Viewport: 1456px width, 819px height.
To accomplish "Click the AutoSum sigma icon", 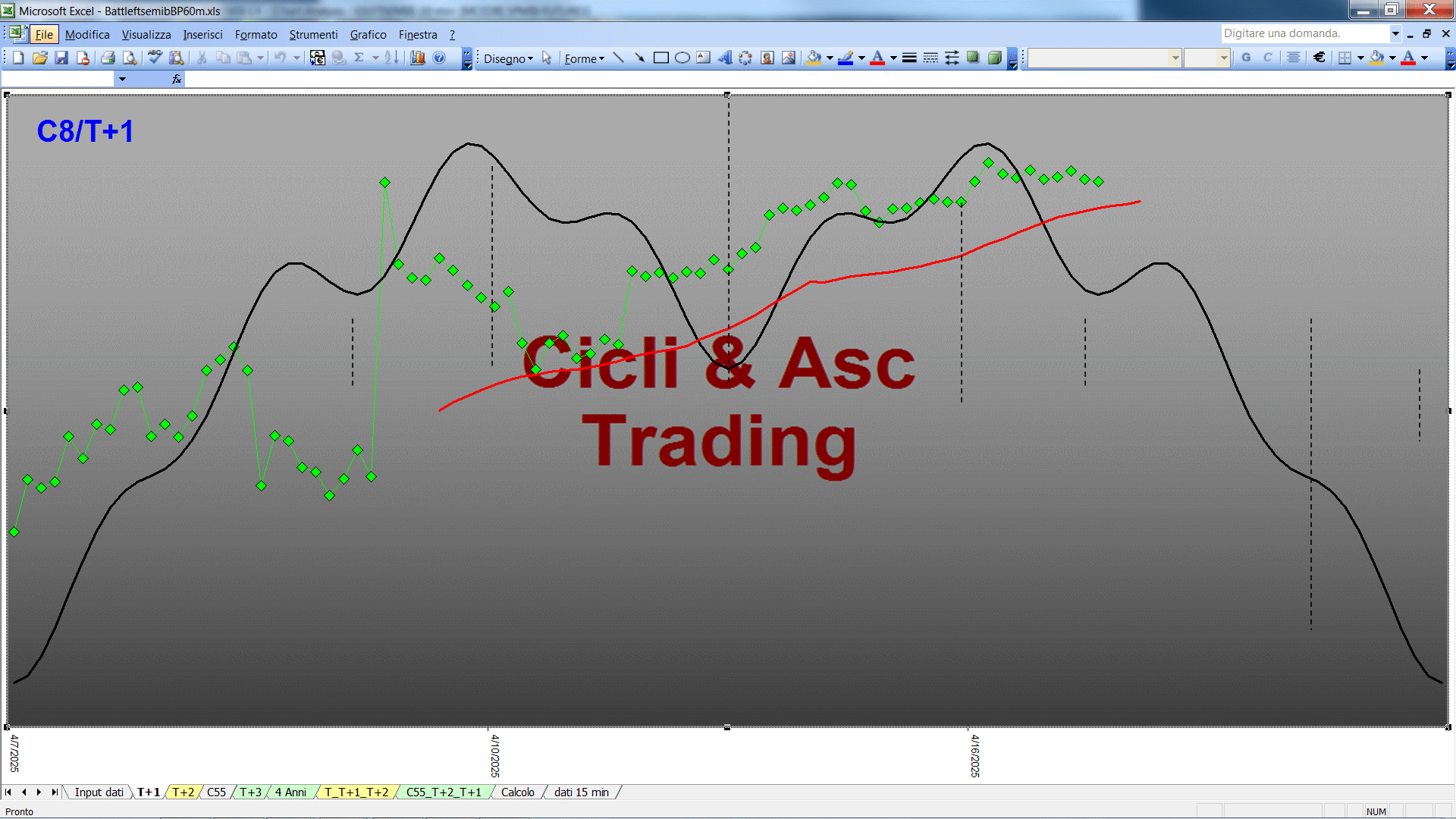I will tap(359, 58).
